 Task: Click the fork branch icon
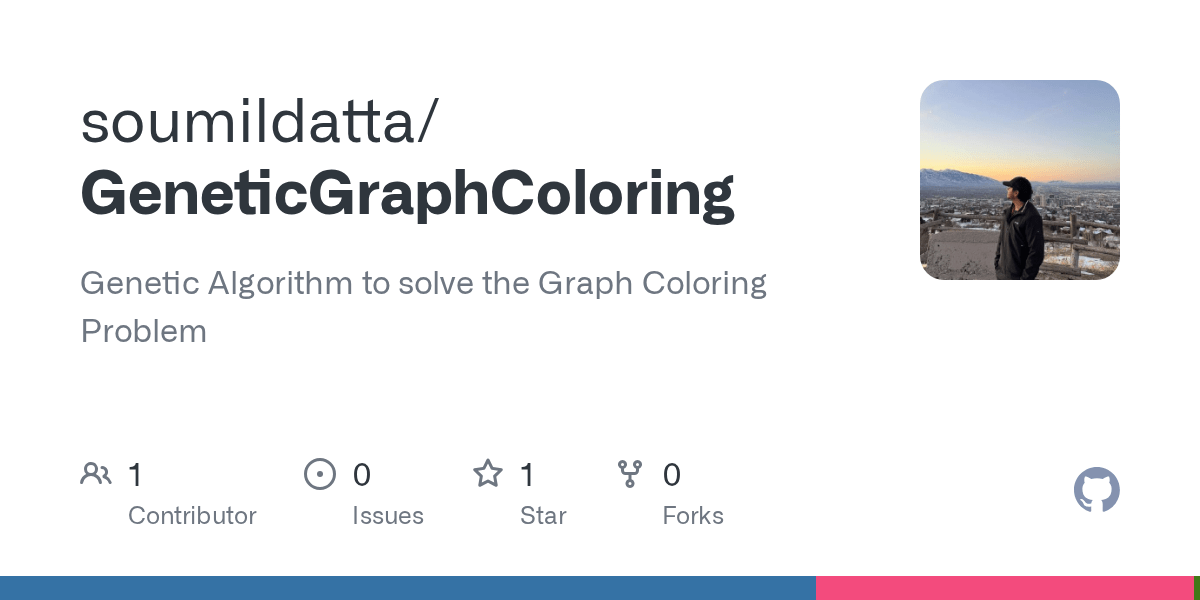pos(630,474)
